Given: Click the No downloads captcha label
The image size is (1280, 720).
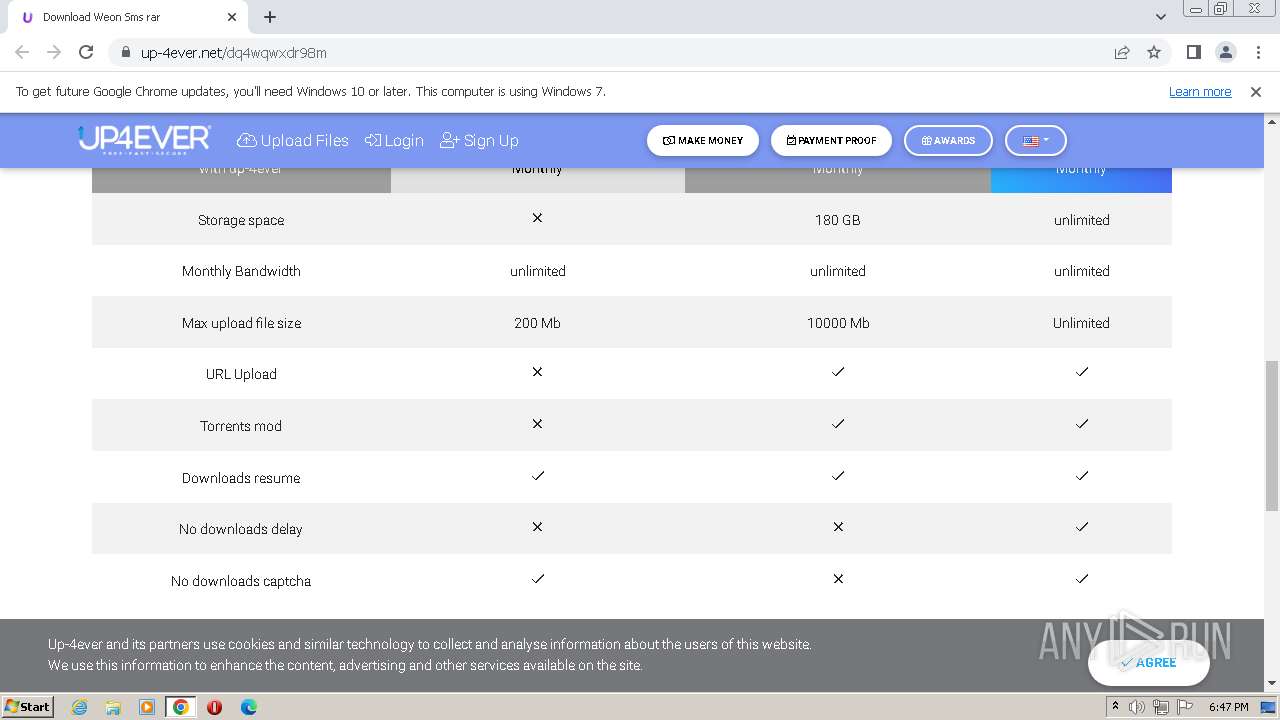Looking at the screenshot, I should [241, 581].
